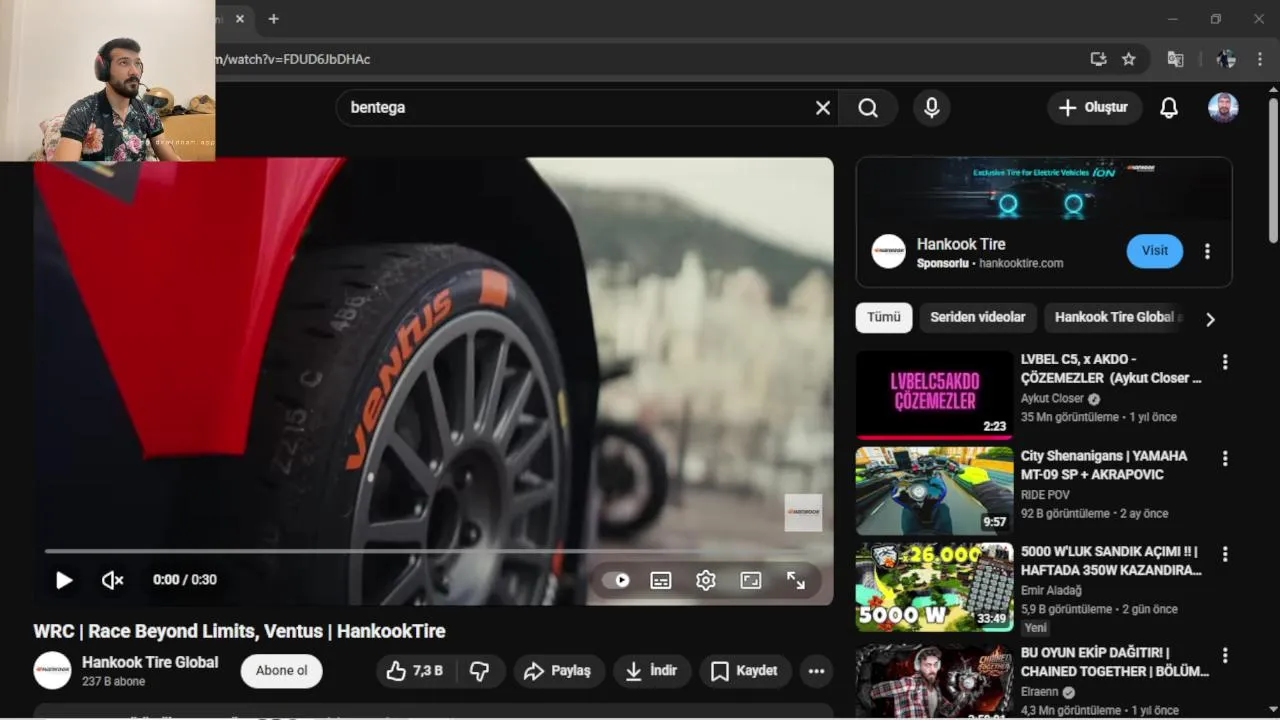Click the WRC Race Beyond Limits video title

pyautogui.click(x=239, y=631)
